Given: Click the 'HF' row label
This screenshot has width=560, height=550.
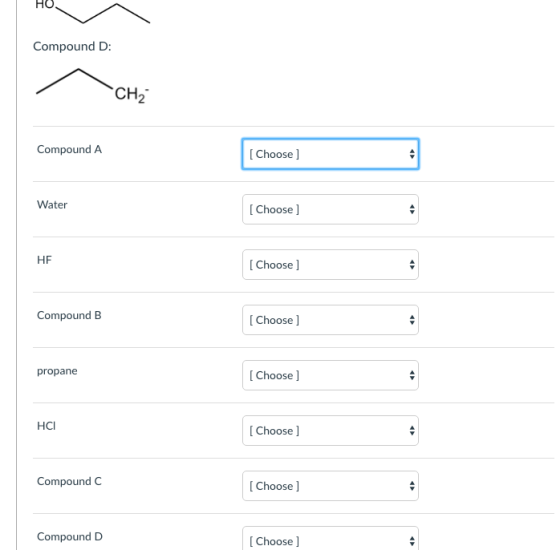Looking at the screenshot, I should [x=44, y=260].
